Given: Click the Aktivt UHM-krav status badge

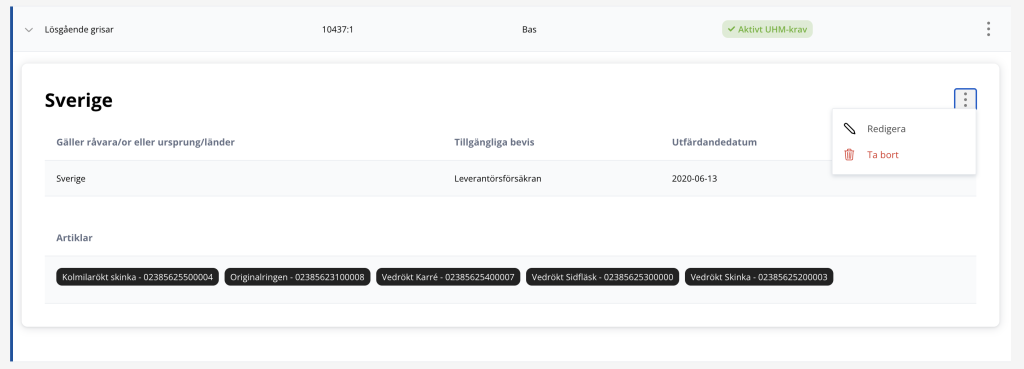Looking at the screenshot, I should click(767, 29).
